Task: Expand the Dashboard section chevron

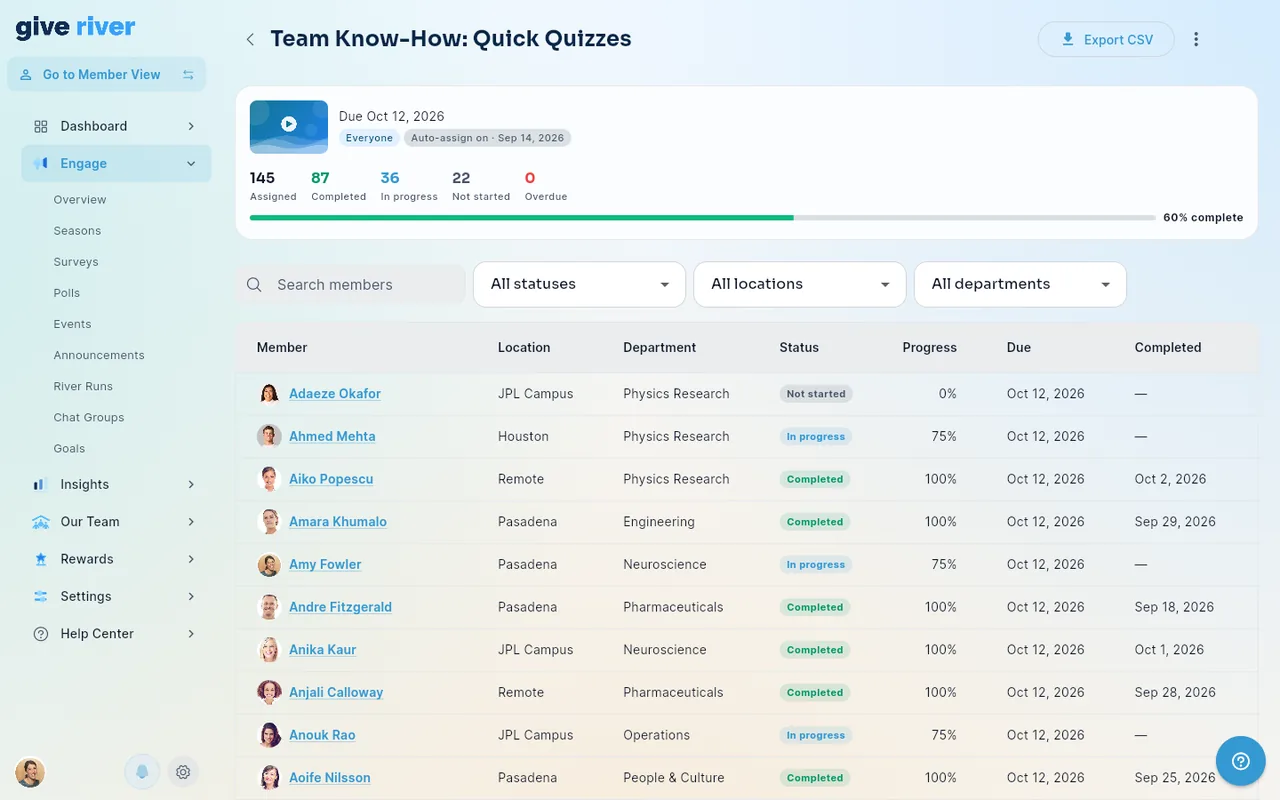Action: (x=191, y=126)
